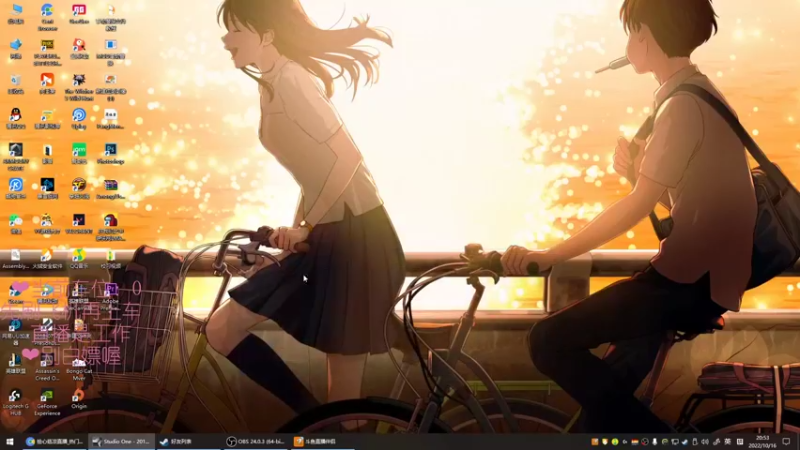800x450 pixels.
Task: Launch the PUBG desktop shortcut
Action: 47,53
